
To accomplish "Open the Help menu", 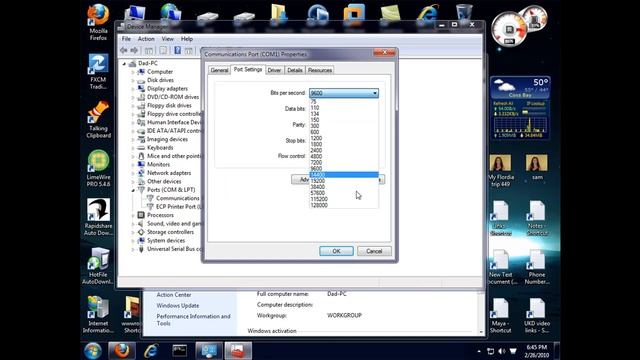I will [187, 39].
